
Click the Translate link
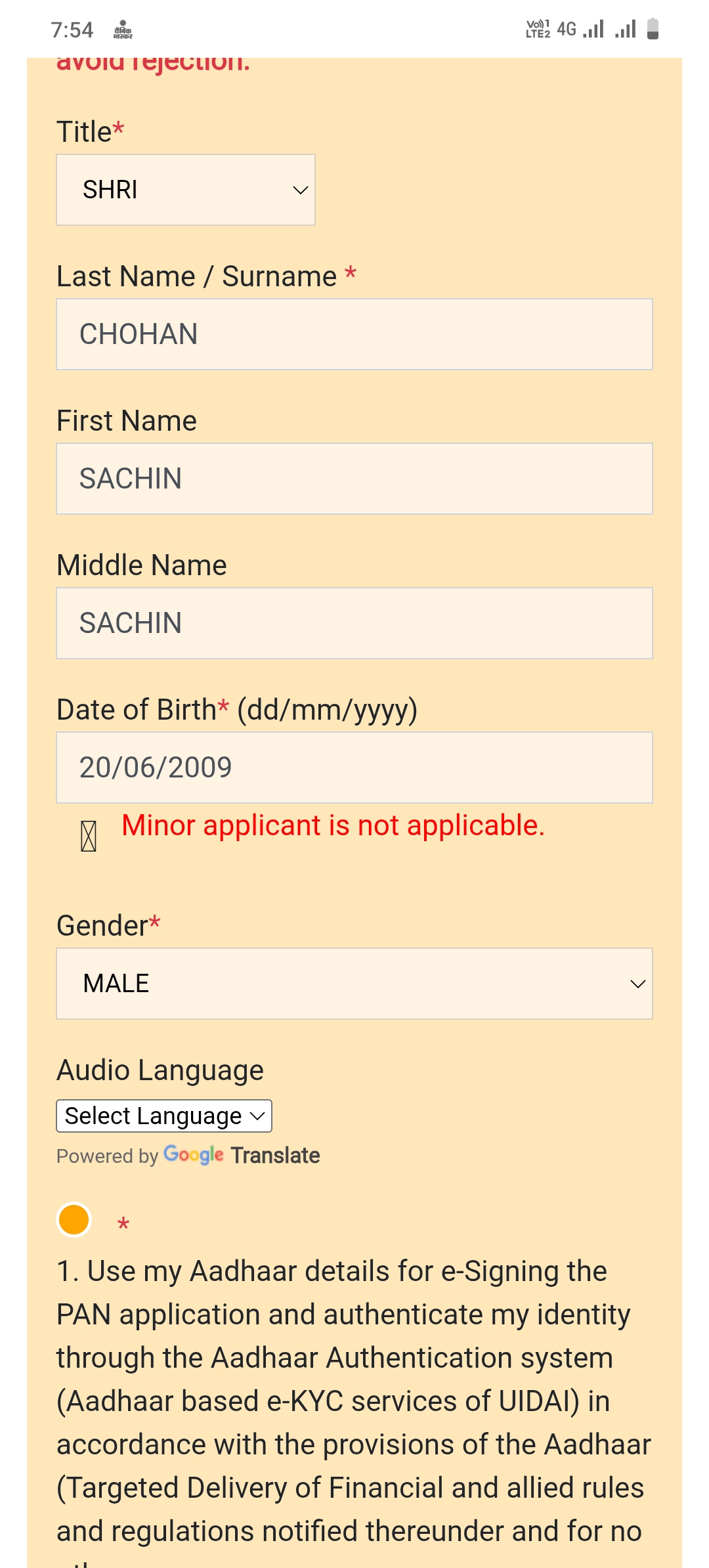coord(276,1155)
